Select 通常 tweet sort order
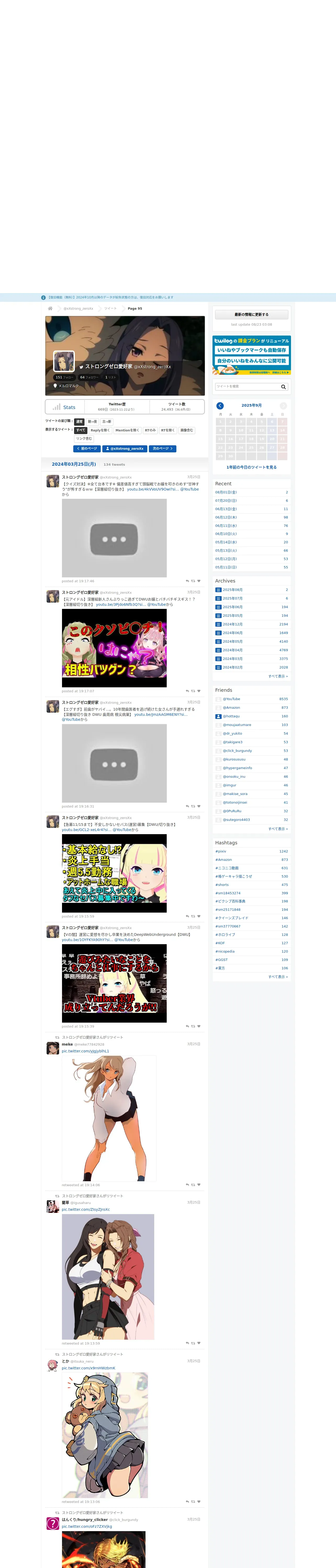336x1568 pixels. pos(79,421)
